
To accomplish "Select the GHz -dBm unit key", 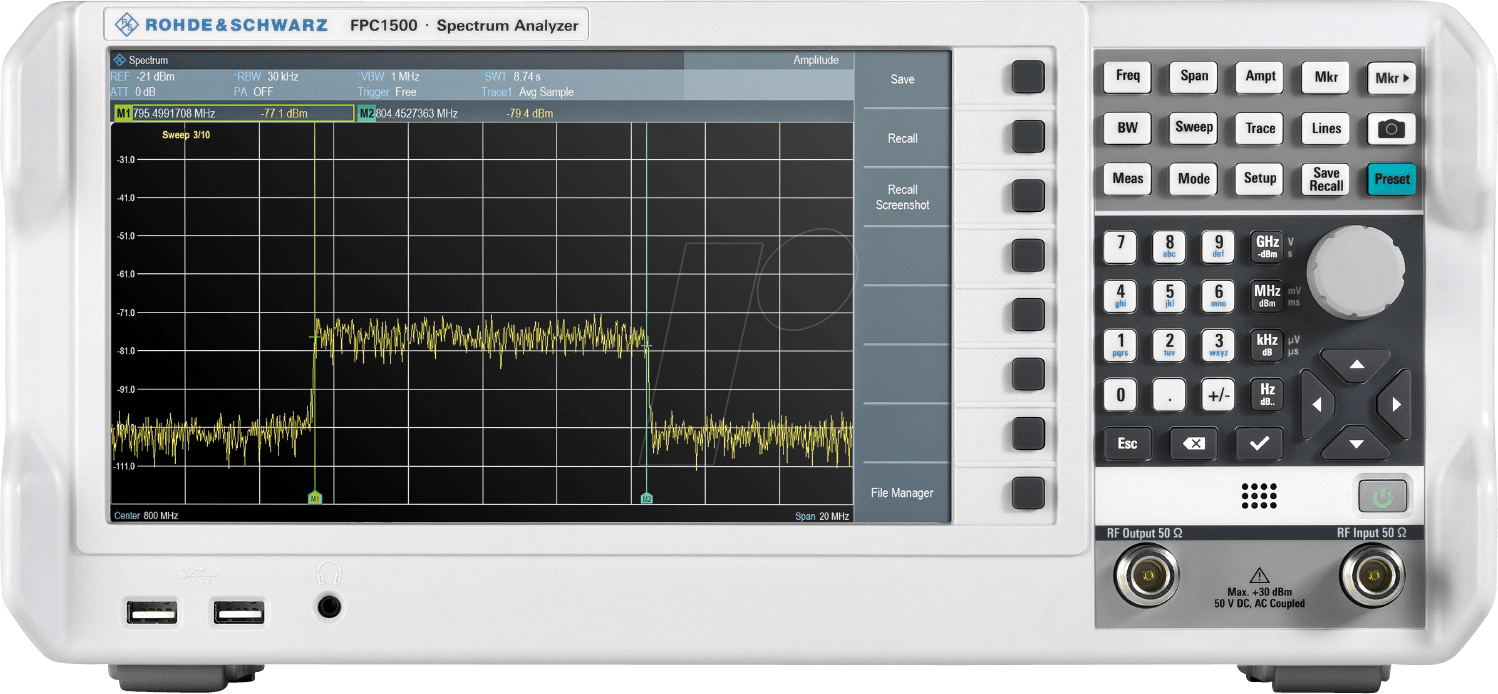I will point(1267,246).
